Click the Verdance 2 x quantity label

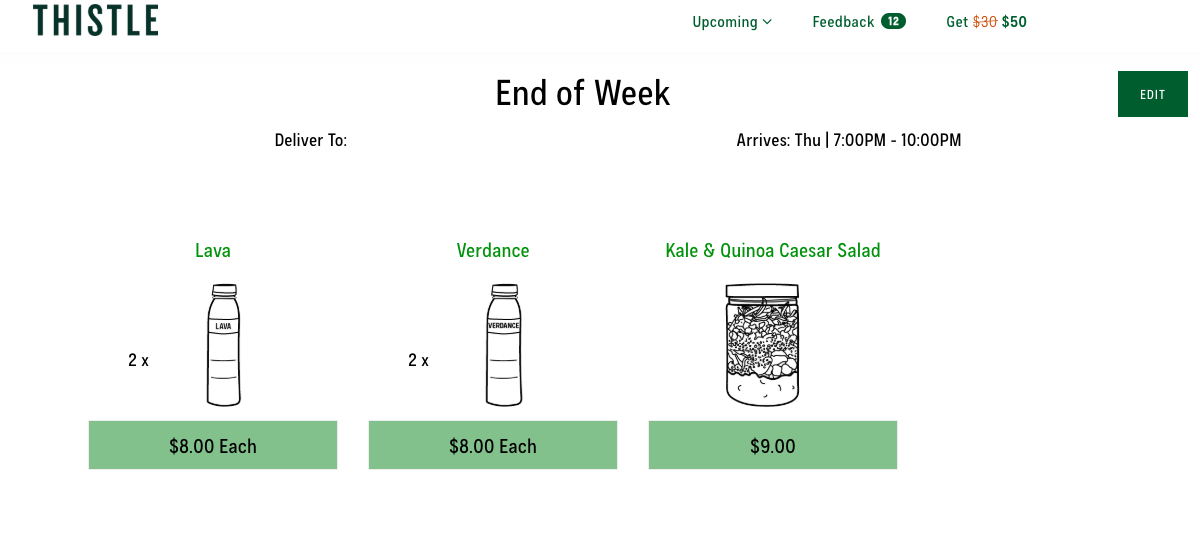[x=418, y=360]
